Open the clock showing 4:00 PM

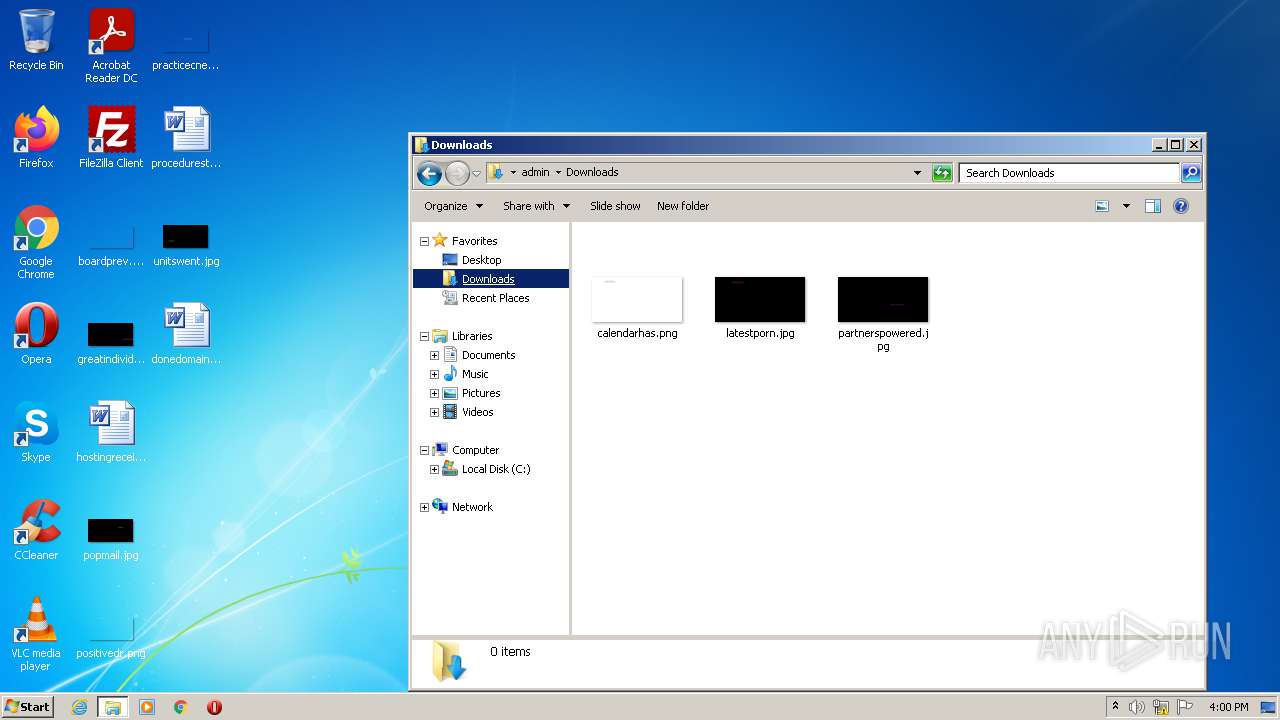pos(1228,707)
